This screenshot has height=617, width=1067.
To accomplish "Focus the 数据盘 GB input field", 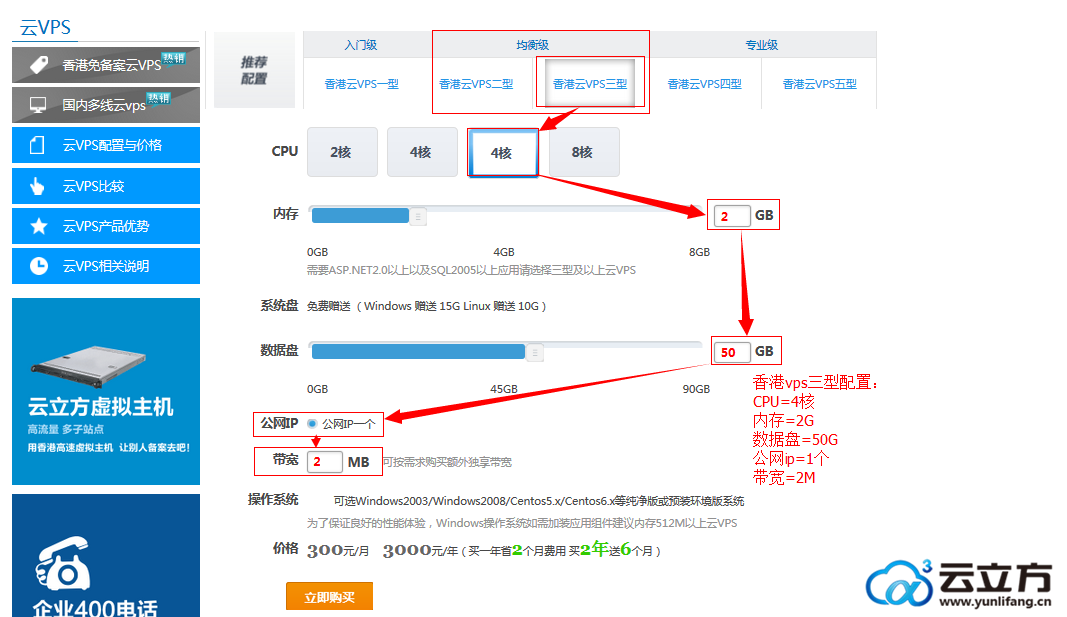I will click(732, 352).
